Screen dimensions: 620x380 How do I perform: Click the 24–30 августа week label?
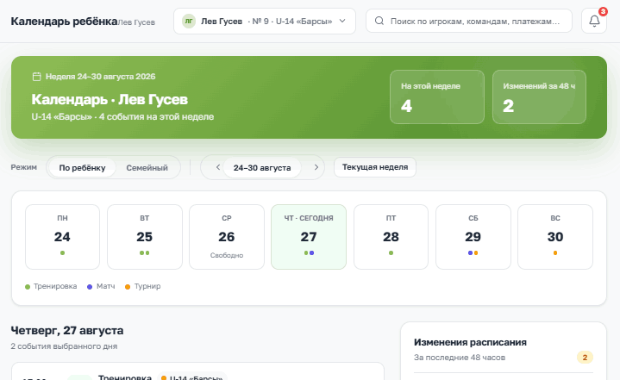(x=262, y=168)
